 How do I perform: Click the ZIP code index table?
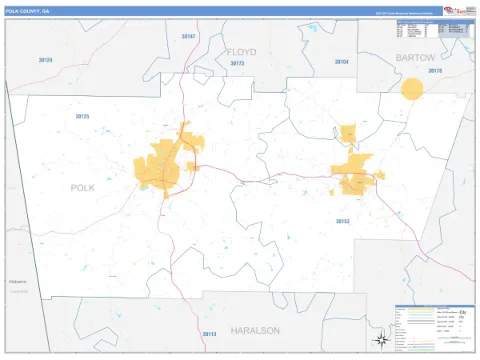[434, 29]
